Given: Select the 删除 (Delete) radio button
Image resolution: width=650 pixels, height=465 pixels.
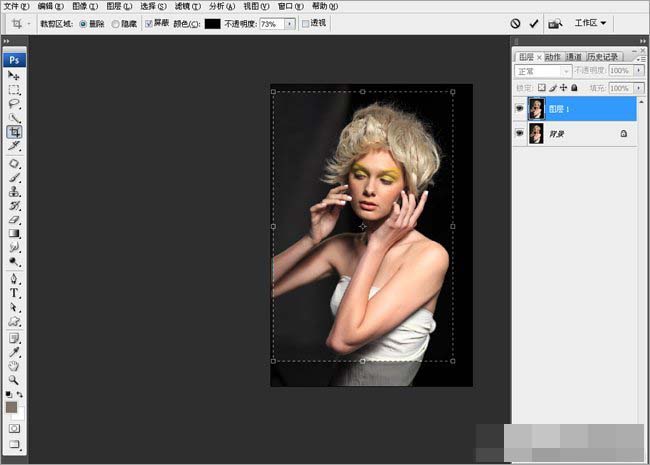Looking at the screenshot, I should coord(82,23).
